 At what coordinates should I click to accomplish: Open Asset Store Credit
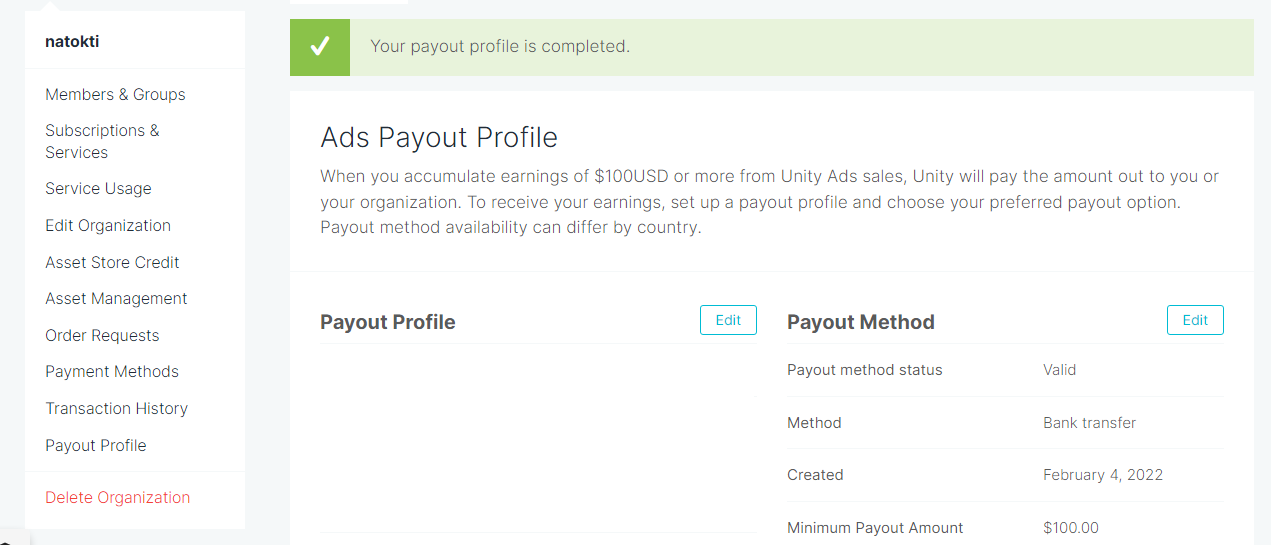(112, 262)
